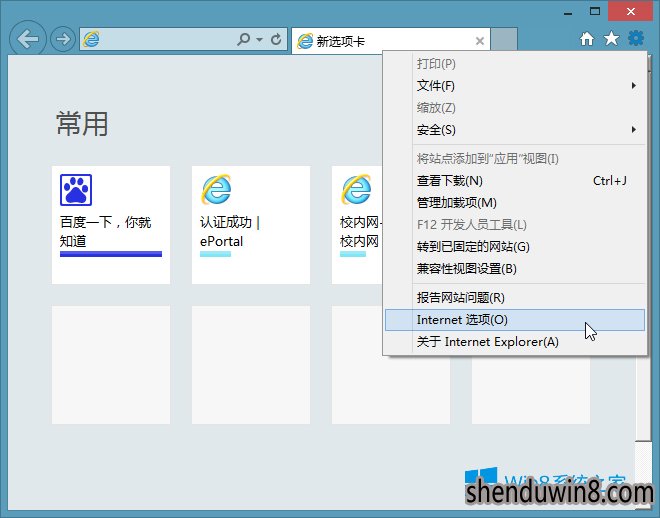This screenshot has height=518, width=660.
Task: Choose 查看下载(N) from the menu
Action: [x=515, y=181]
